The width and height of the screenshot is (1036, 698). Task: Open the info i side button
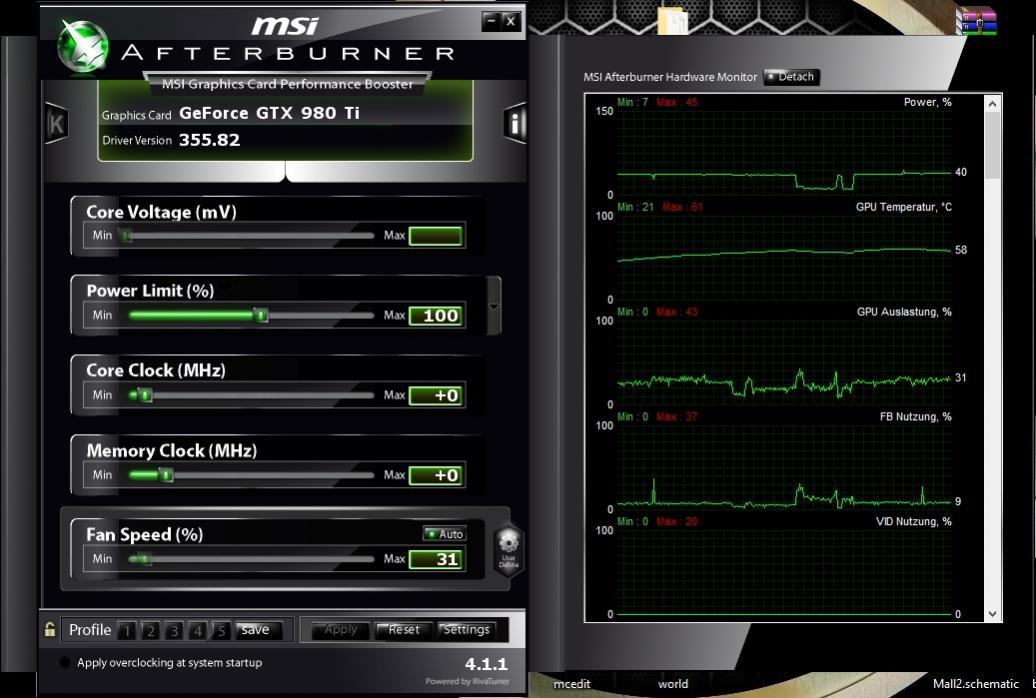pos(515,123)
